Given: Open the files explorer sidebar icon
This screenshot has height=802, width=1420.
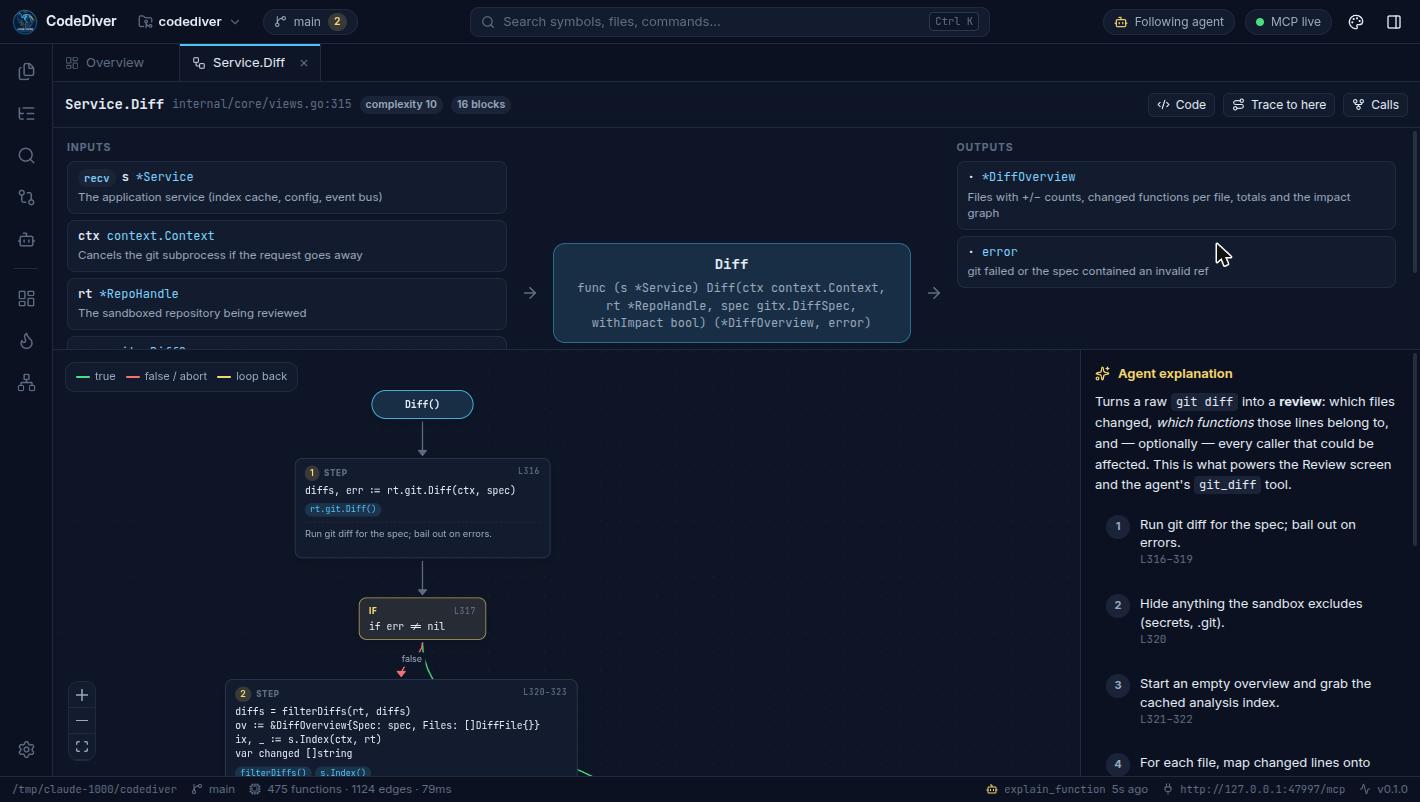Looking at the screenshot, I should pos(27,72).
